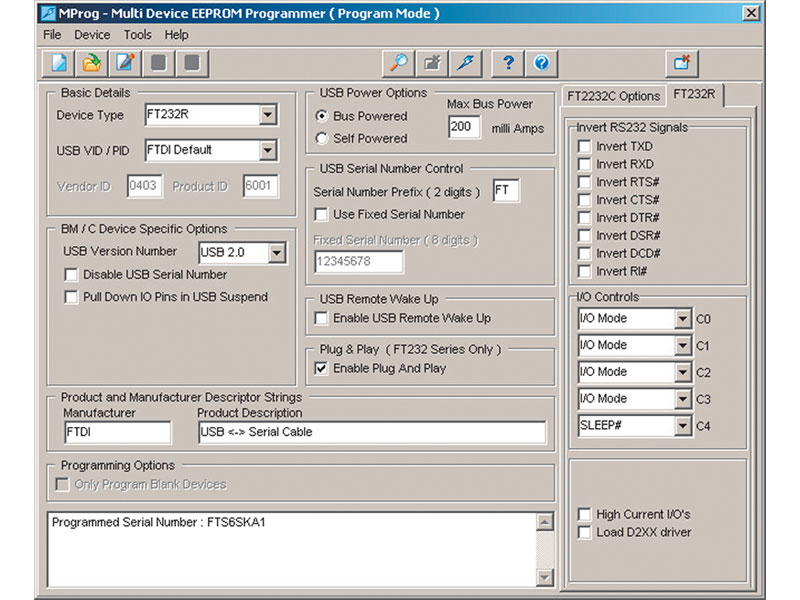The image size is (800, 600).
Task: Click the Serial Number Prefix field
Action: (506, 190)
